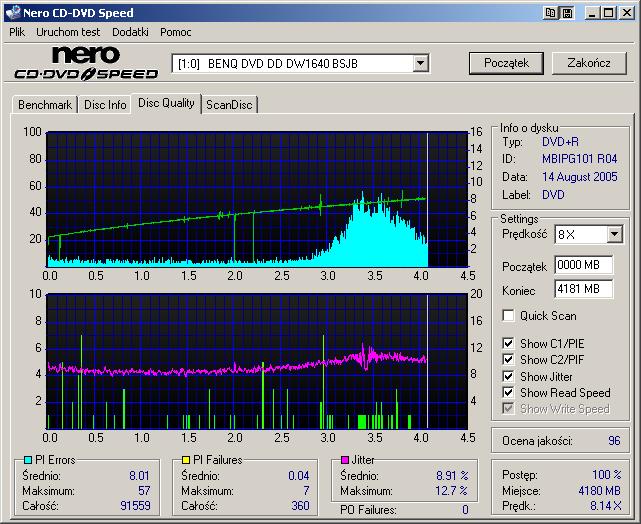Toggle Show Jitter checkbox
This screenshot has height=524, width=641.
tap(508, 376)
